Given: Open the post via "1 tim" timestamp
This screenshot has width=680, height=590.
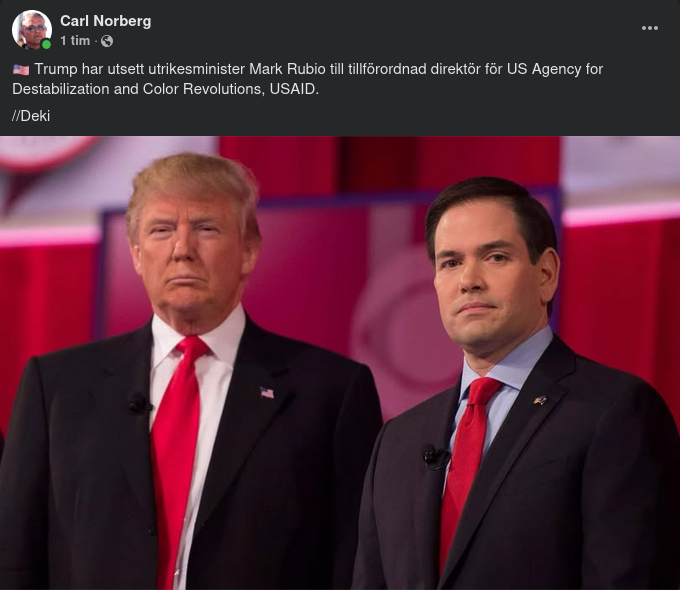Looking at the screenshot, I should click(x=75, y=41).
